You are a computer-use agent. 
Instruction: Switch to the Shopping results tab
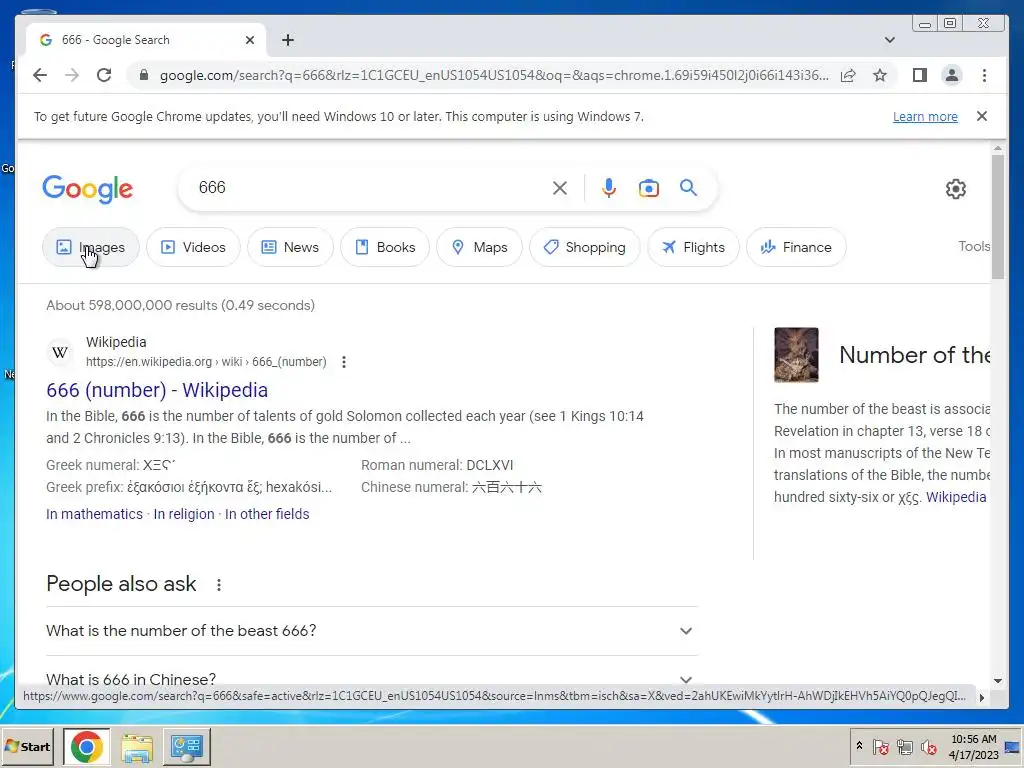(584, 247)
